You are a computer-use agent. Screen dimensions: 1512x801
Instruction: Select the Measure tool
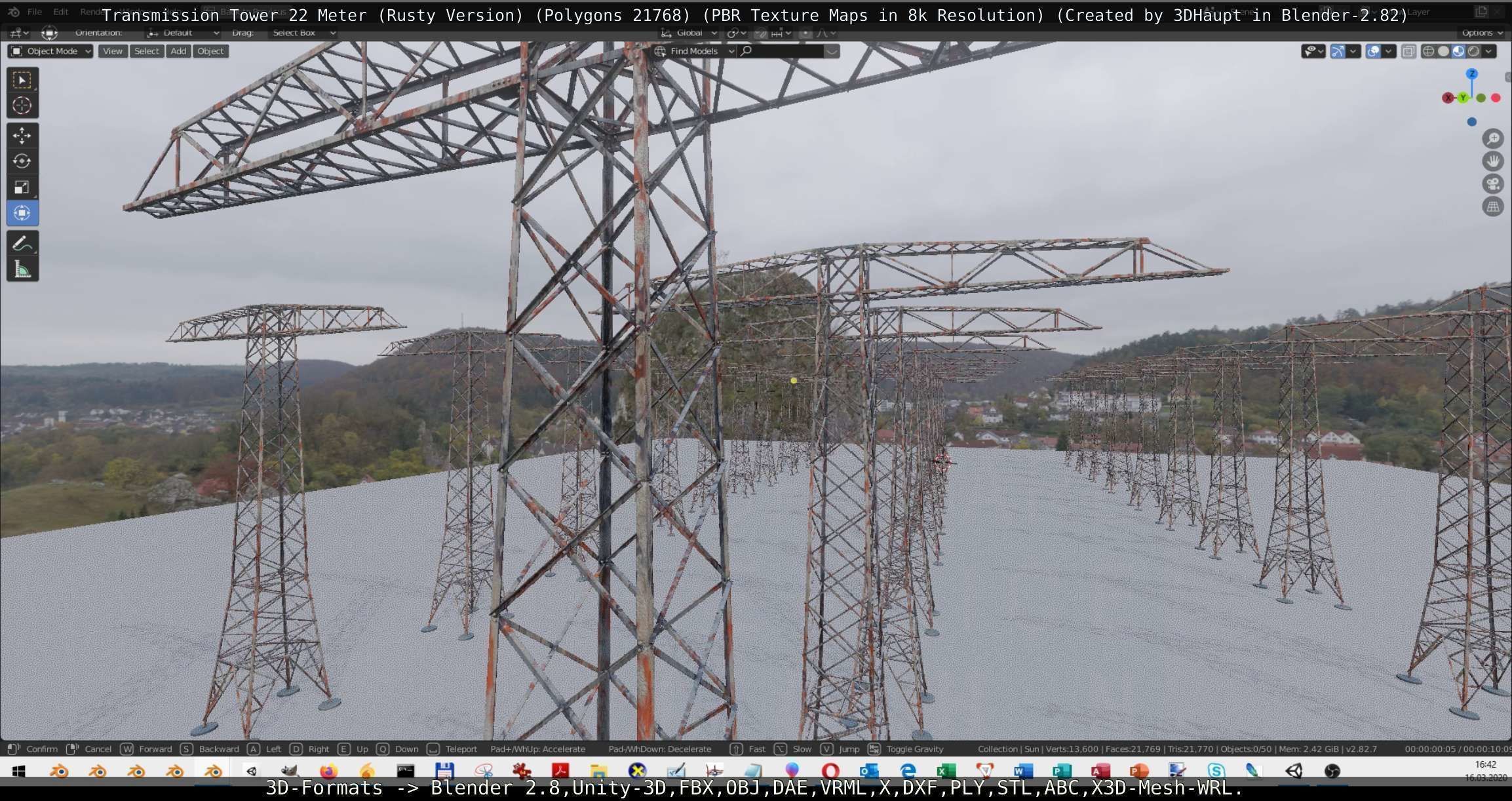pos(22,269)
